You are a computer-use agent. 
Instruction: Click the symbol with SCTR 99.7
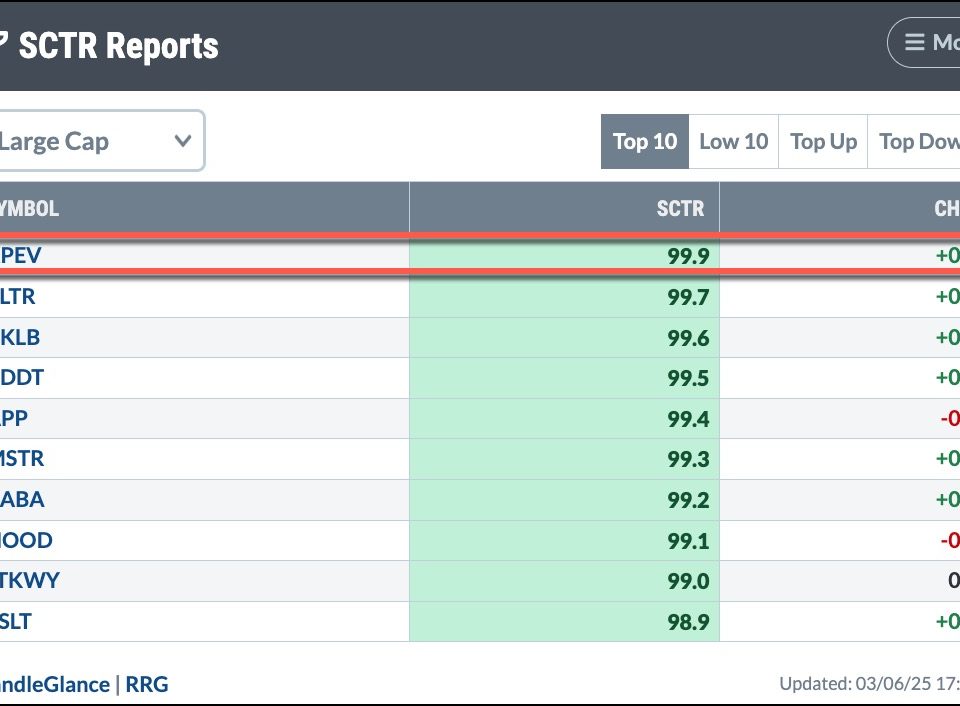coord(18,297)
